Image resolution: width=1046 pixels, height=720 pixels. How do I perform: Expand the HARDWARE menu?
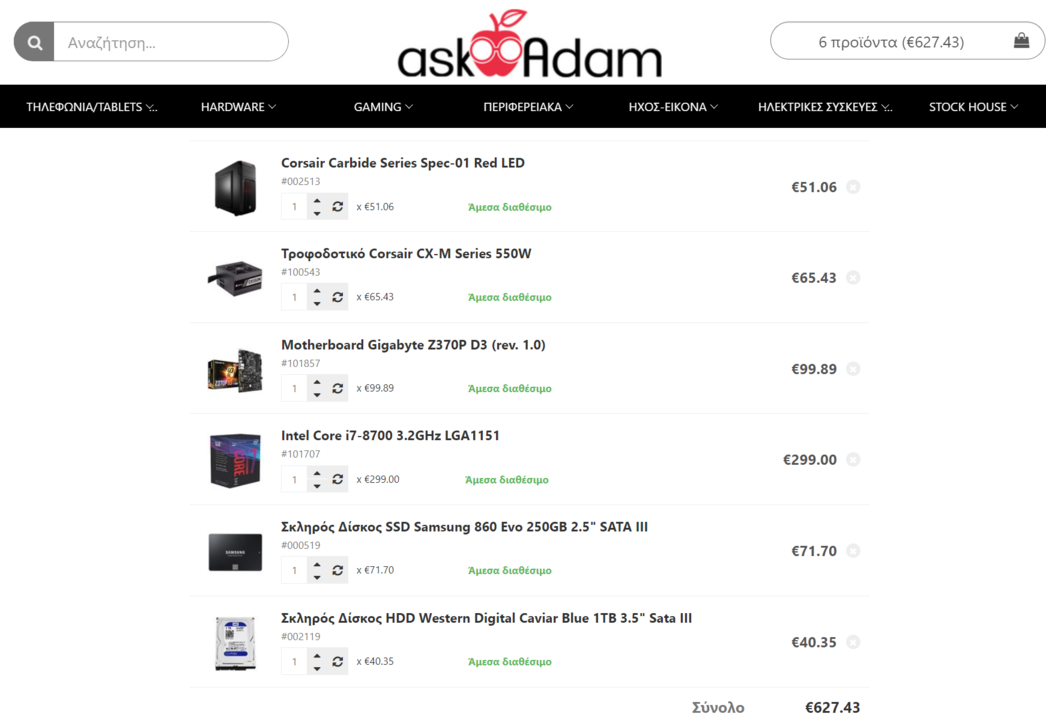[x=238, y=107]
